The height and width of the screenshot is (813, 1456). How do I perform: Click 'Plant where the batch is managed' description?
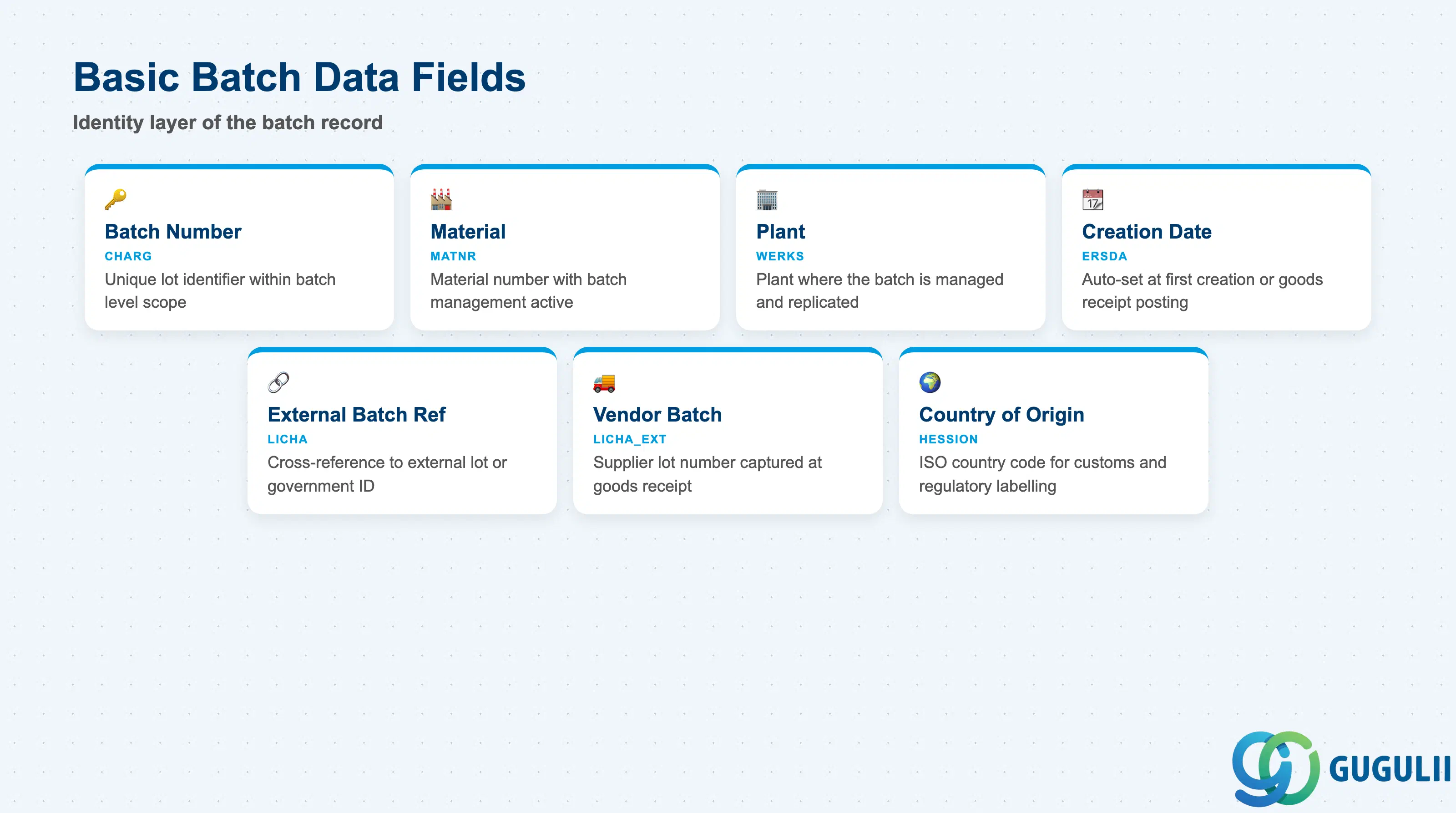click(x=880, y=290)
